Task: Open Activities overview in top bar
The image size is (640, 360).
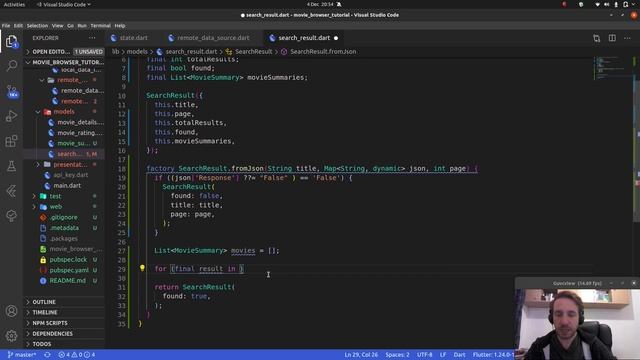Action: tap(14, 4)
